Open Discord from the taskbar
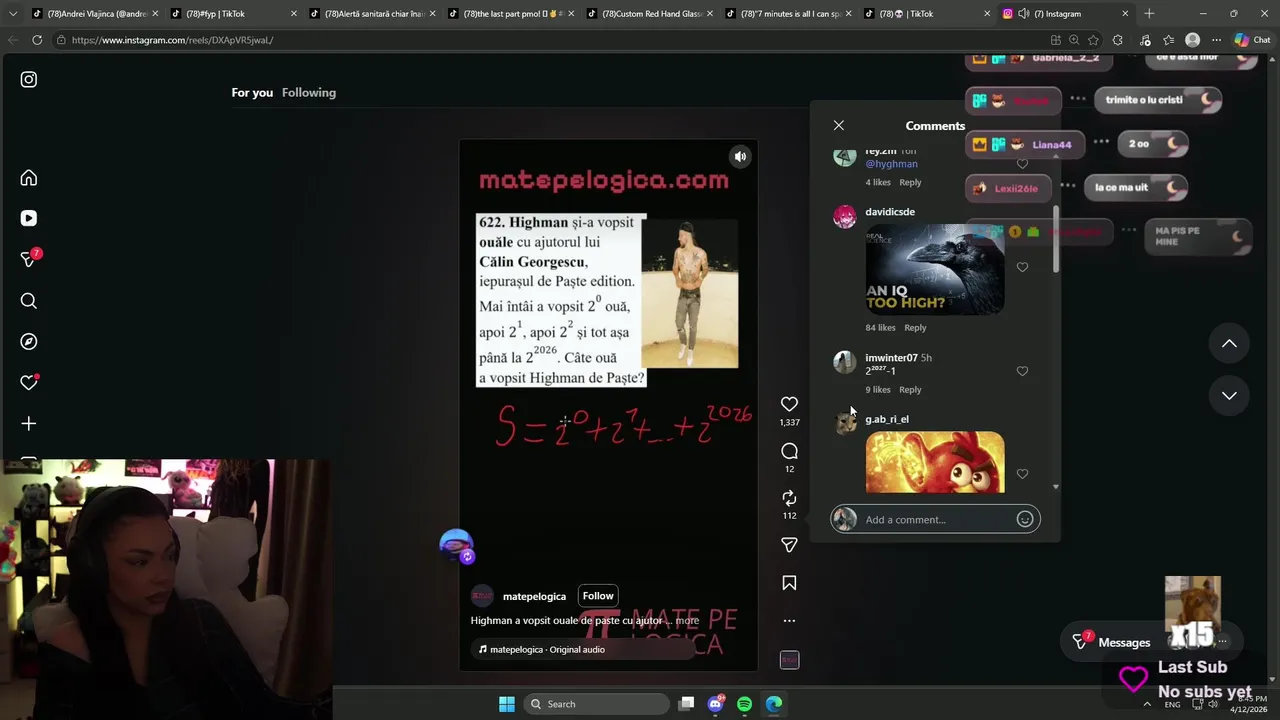The image size is (1280, 720). [x=715, y=704]
